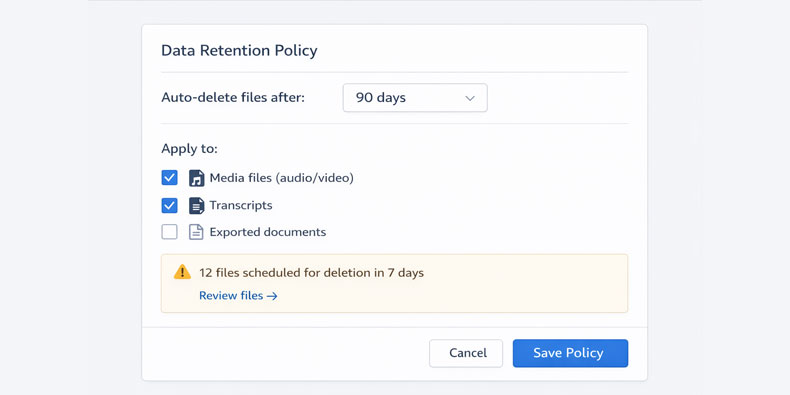This screenshot has height=395, width=790.
Task: Open the auto-delete period dropdown showing 90 days
Action: [415, 98]
